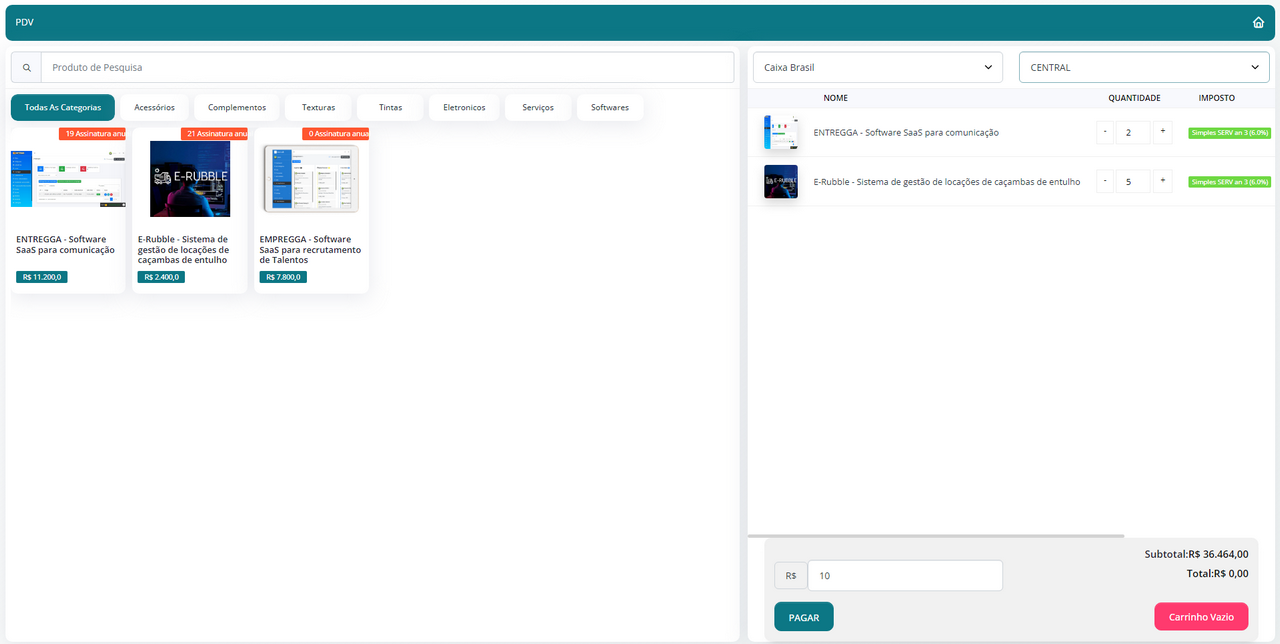Decrease E-Rubble quantity with minus button

click(x=1105, y=181)
